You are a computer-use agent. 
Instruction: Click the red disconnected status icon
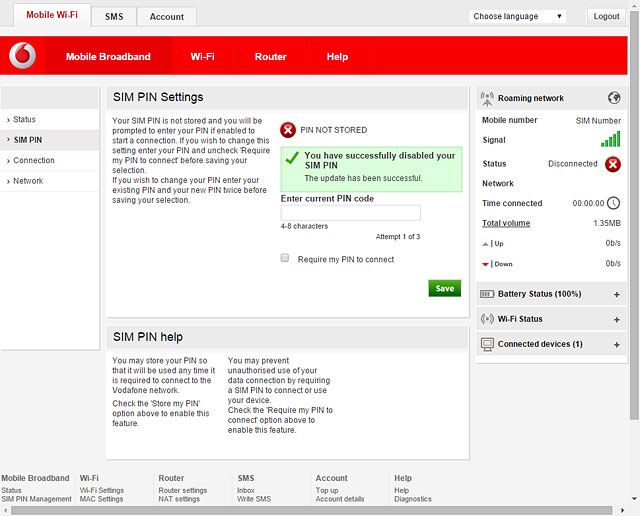click(x=612, y=164)
